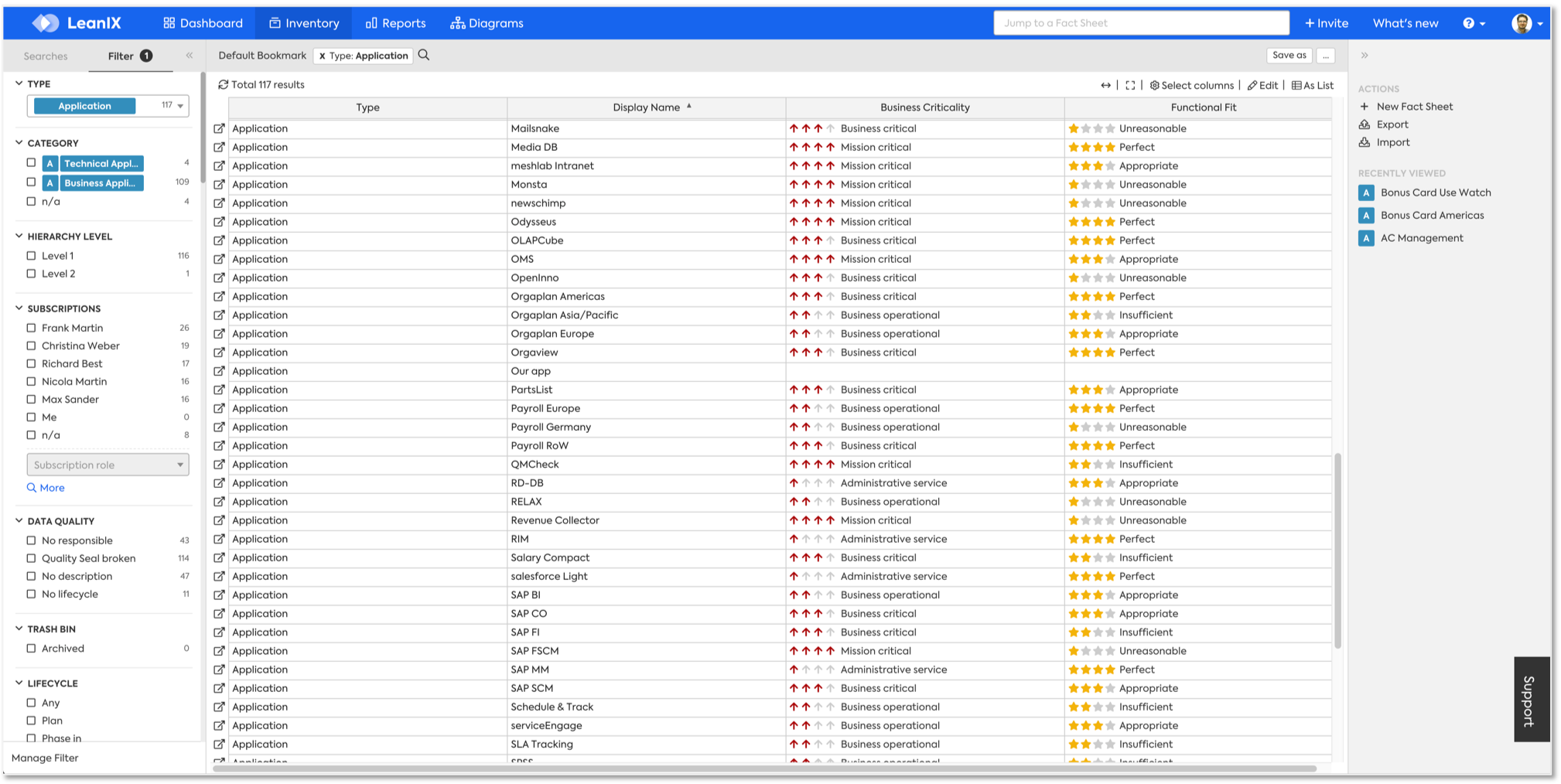Image resolution: width=1561 pixels, height=784 pixels.
Task: Open the Bonus Card Use Watch icon
Action: pos(1366,193)
